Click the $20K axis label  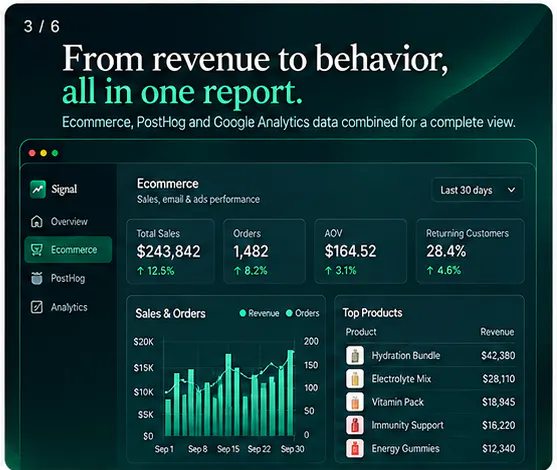(x=143, y=342)
